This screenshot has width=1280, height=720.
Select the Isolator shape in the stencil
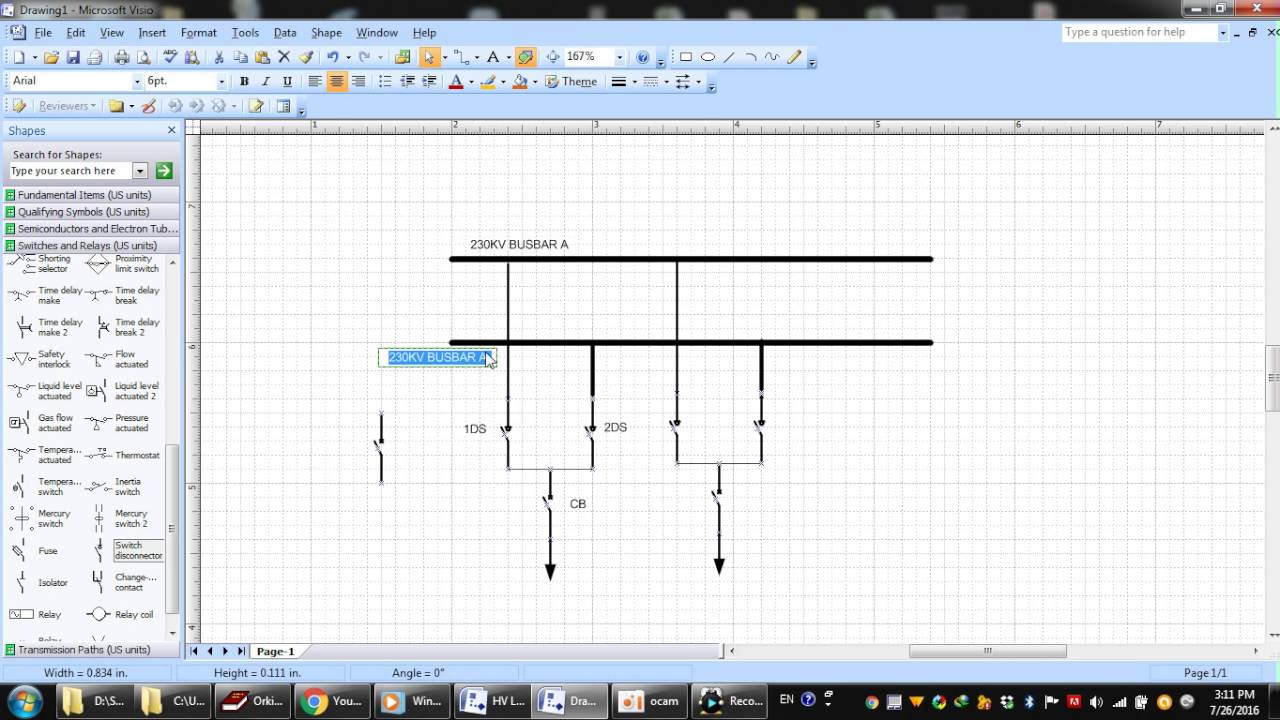tap(40, 583)
